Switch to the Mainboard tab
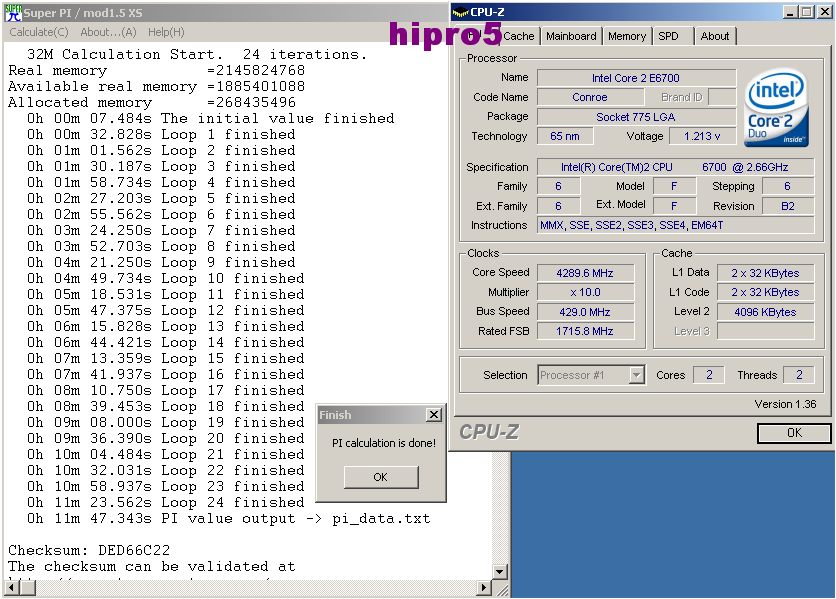The image size is (836, 599). (x=570, y=36)
